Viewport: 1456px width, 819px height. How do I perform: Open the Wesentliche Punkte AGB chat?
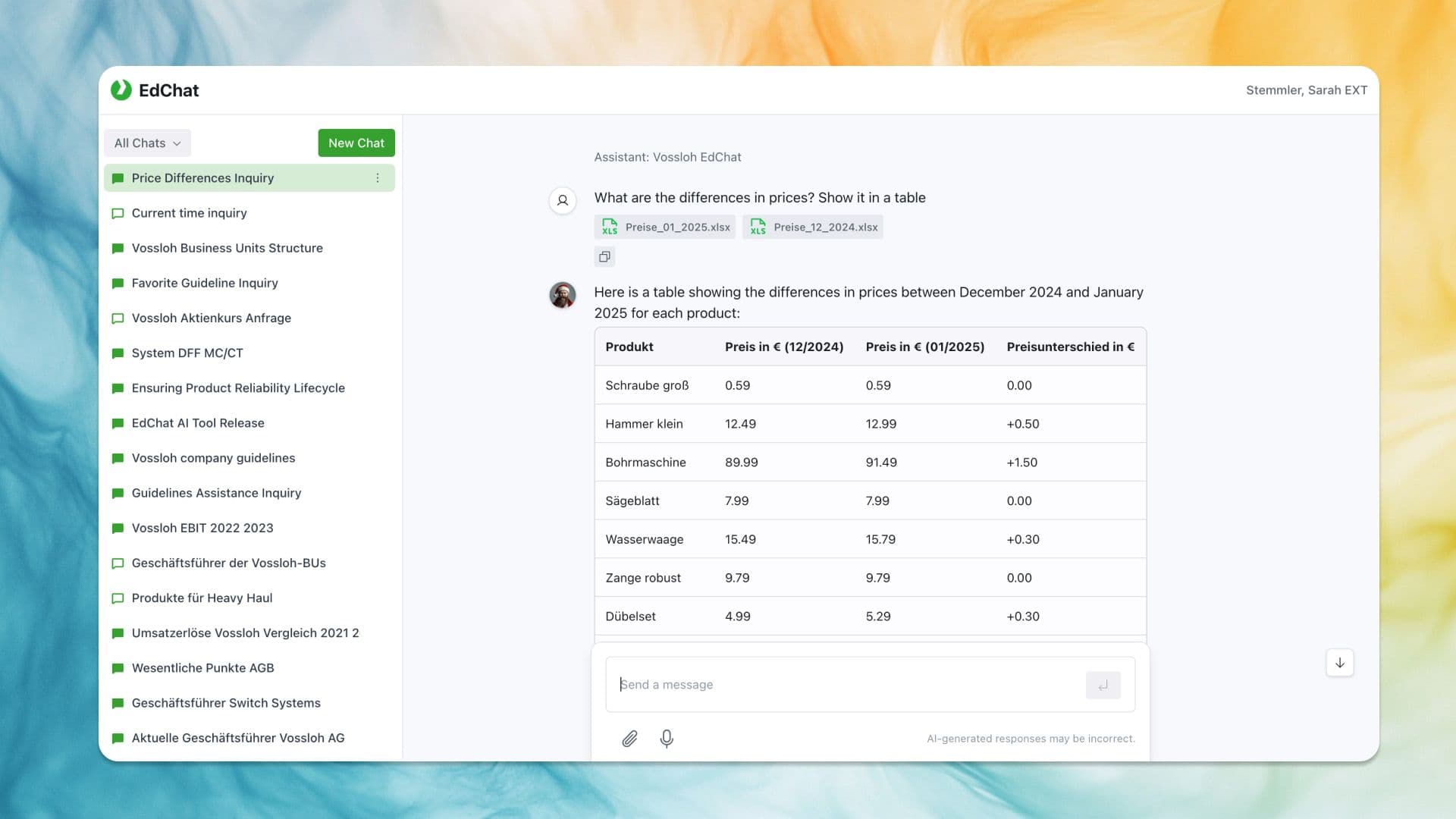(x=201, y=668)
